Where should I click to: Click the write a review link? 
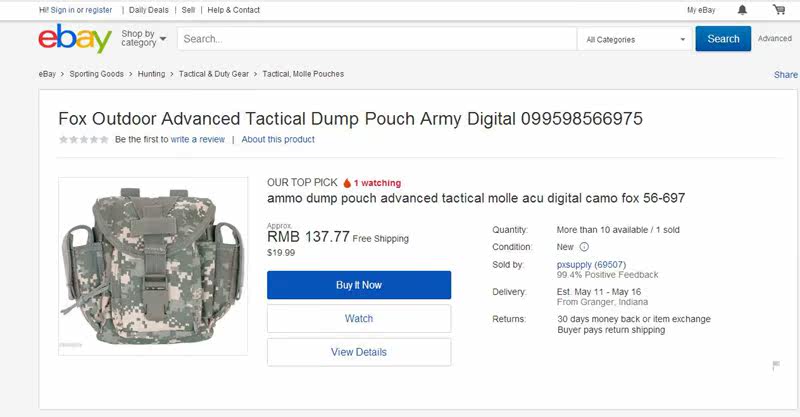[198, 140]
